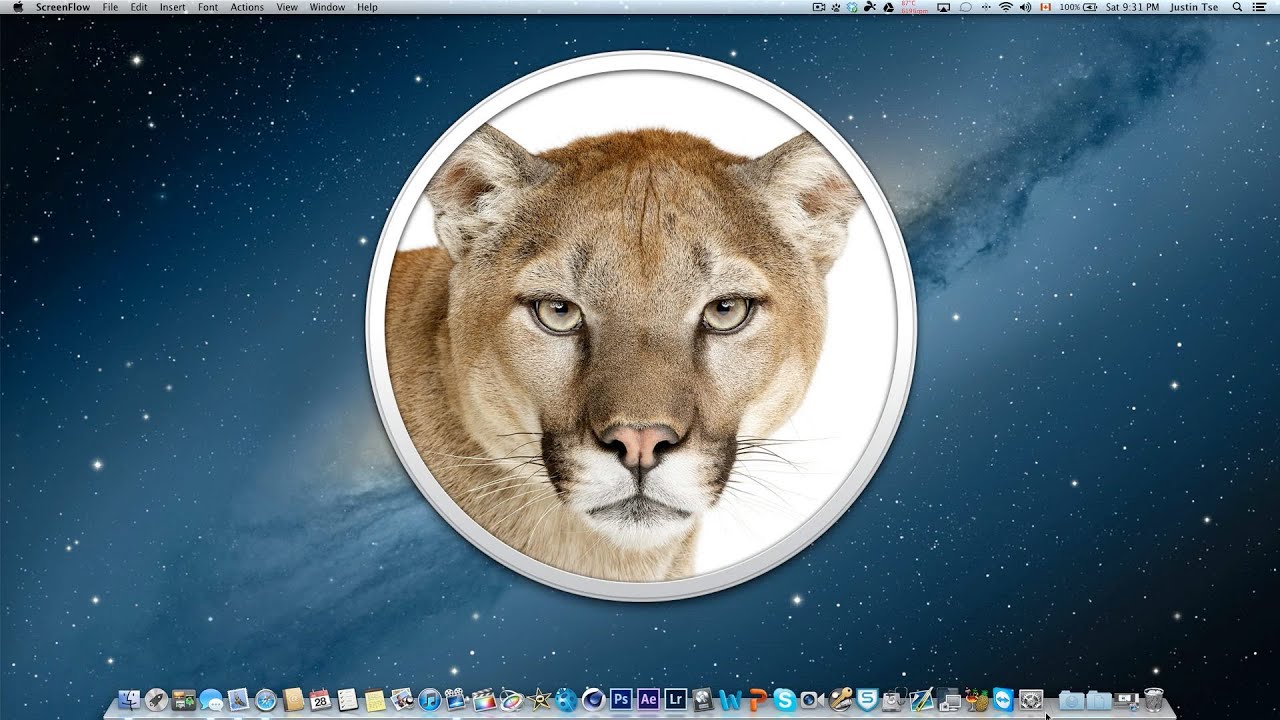Open the Edit menu
Image resolution: width=1280 pixels, height=720 pixels.
tap(139, 7)
